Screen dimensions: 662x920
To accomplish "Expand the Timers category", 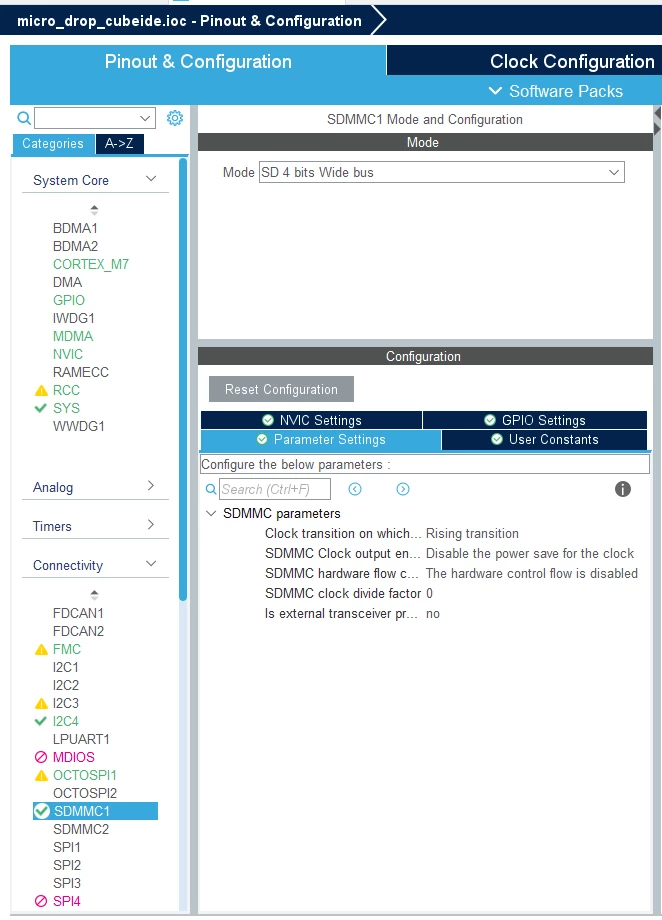I will [x=151, y=524].
